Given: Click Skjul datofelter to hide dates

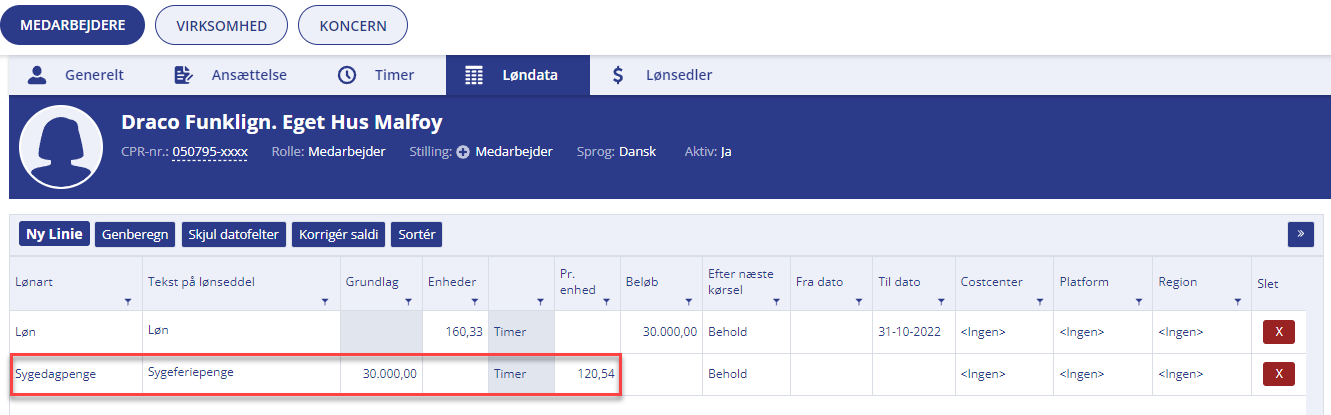Looking at the screenshot, I should point(235,234).
